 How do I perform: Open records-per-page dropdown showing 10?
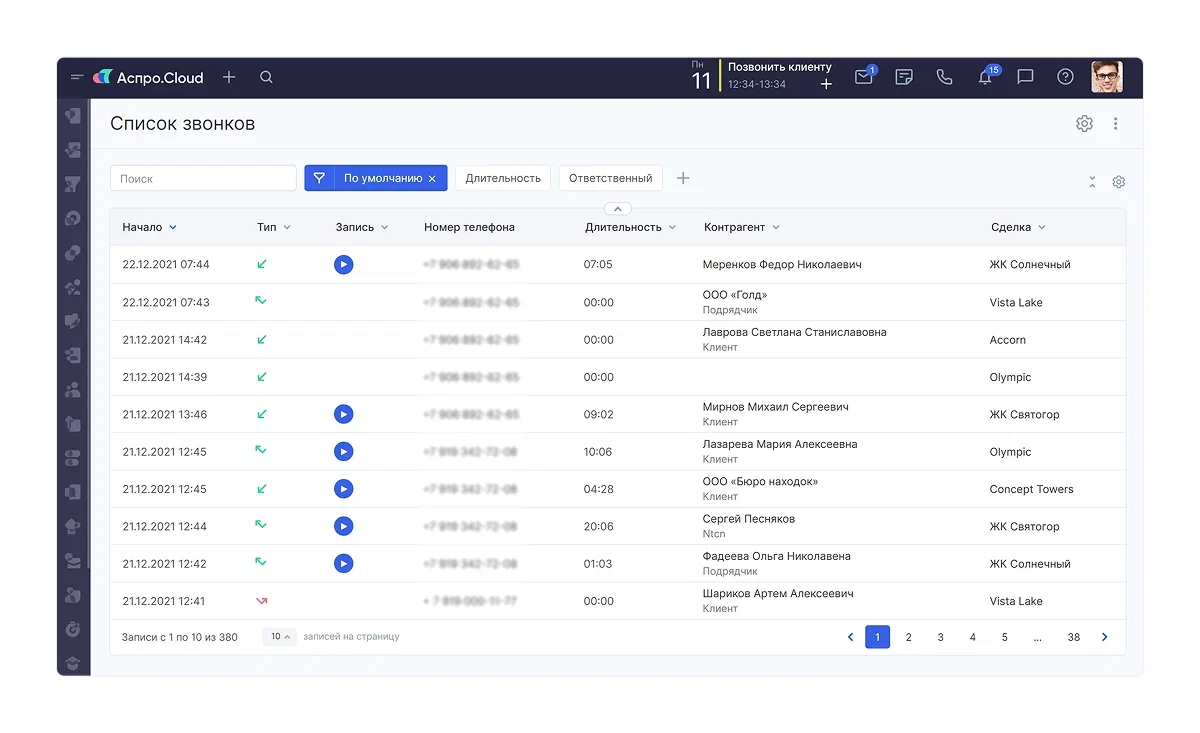[280, 637]
